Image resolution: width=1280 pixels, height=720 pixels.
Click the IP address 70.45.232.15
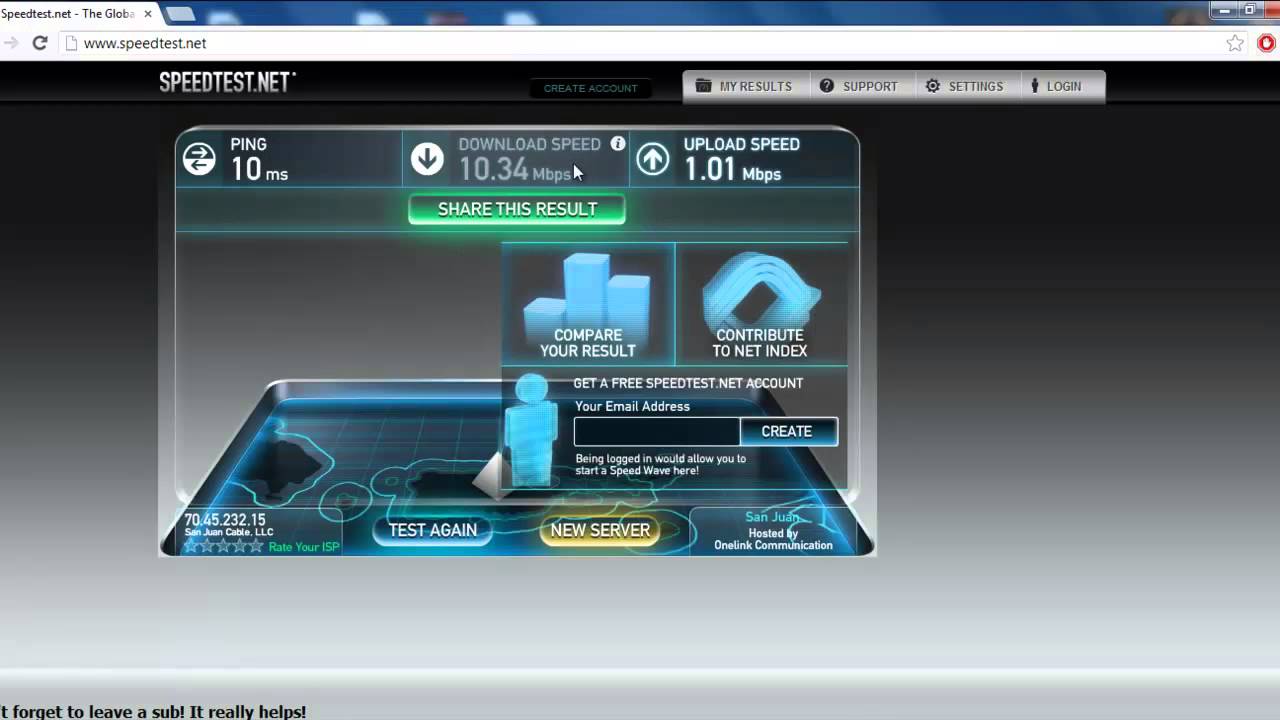point(225,520)
